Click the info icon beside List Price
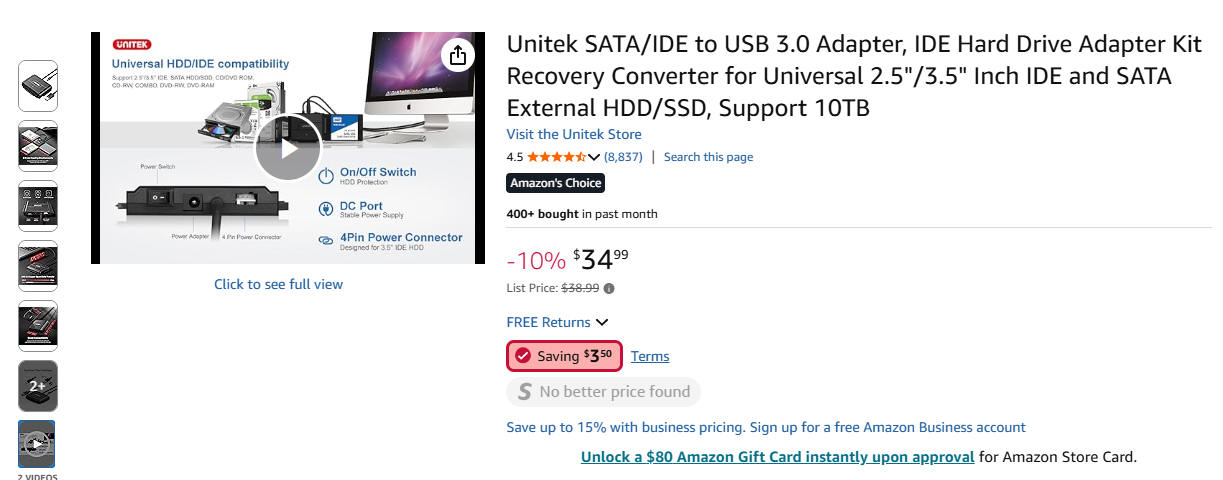1223x480 pixels. point(610,289)
